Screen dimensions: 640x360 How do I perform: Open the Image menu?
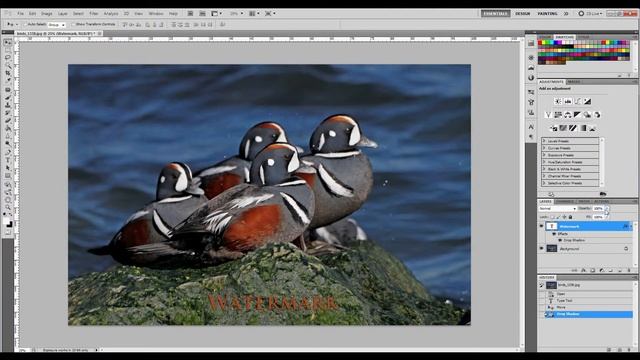click(x=47, y=13)
